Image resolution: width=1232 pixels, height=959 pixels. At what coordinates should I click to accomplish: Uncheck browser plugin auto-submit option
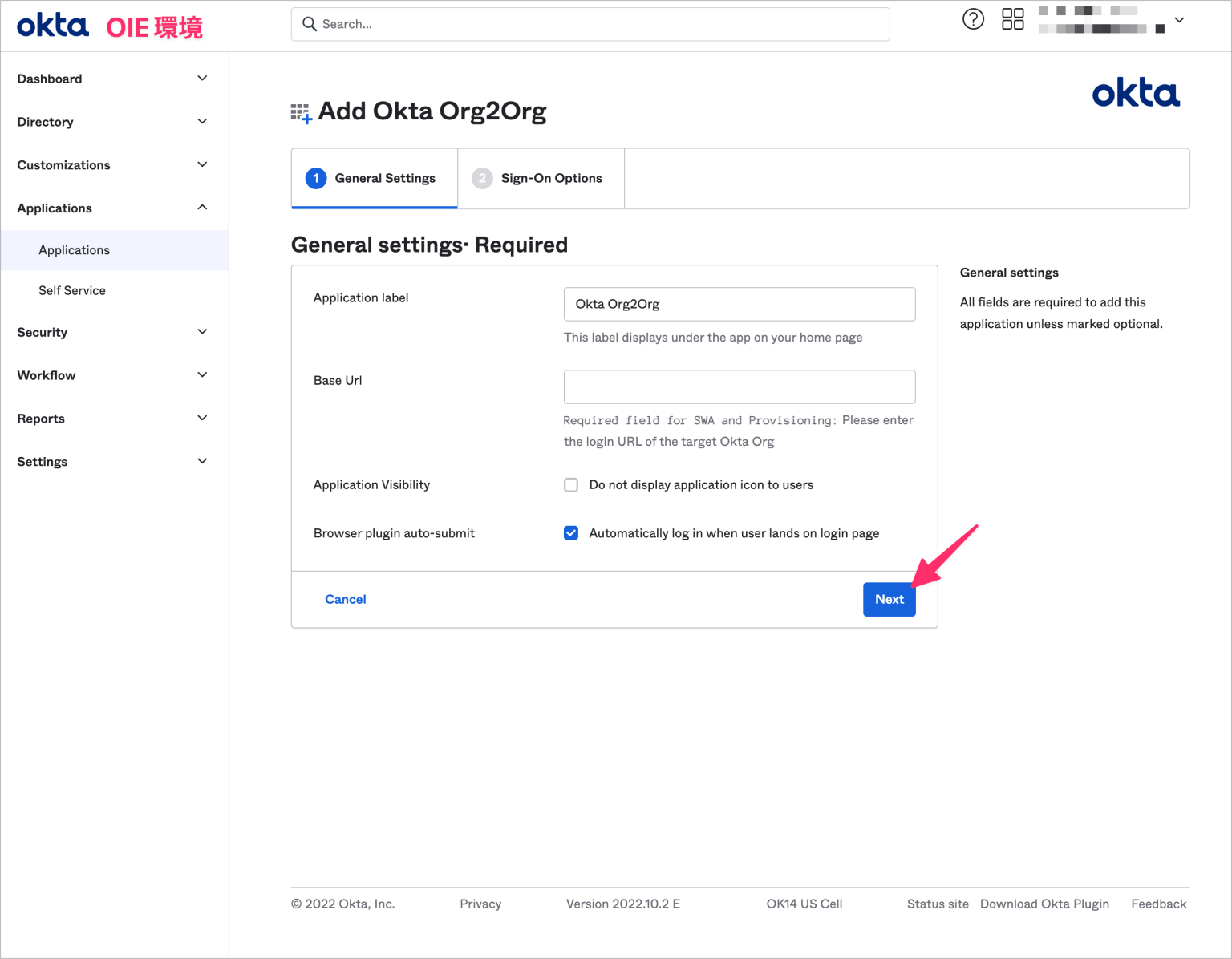[570, 532]
